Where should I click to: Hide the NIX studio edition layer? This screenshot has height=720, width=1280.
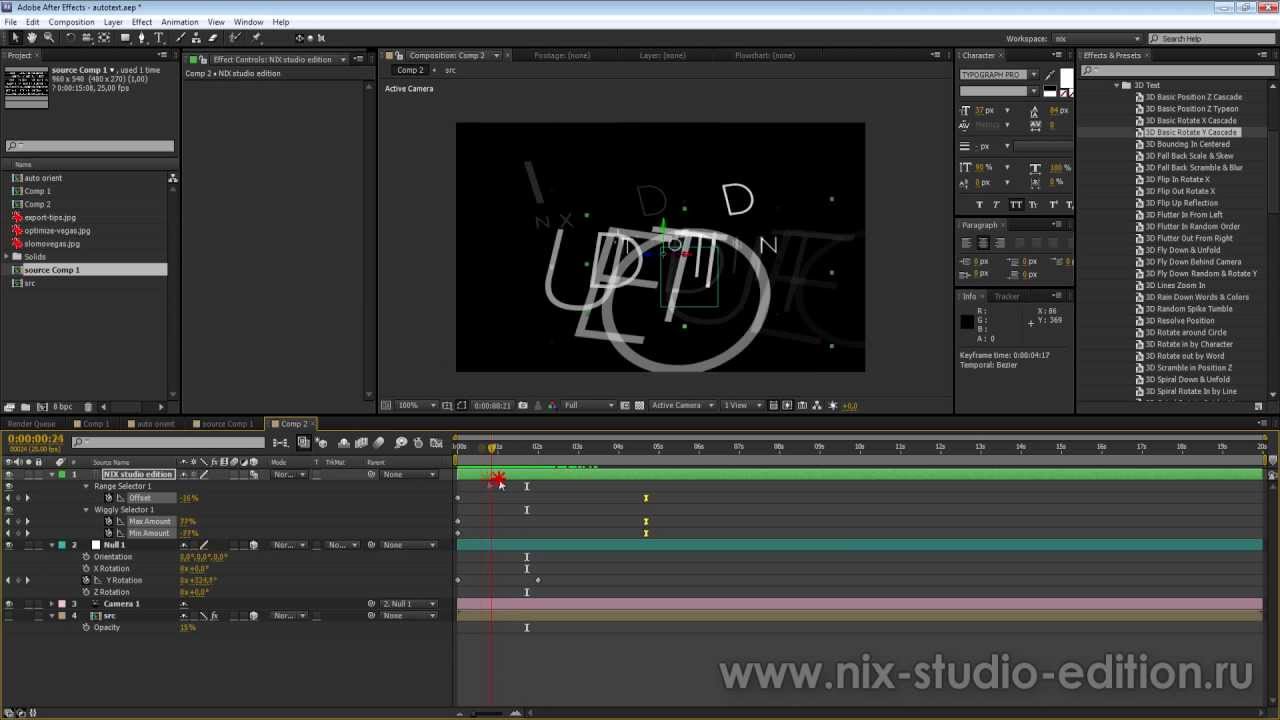(x=9, y=475)
